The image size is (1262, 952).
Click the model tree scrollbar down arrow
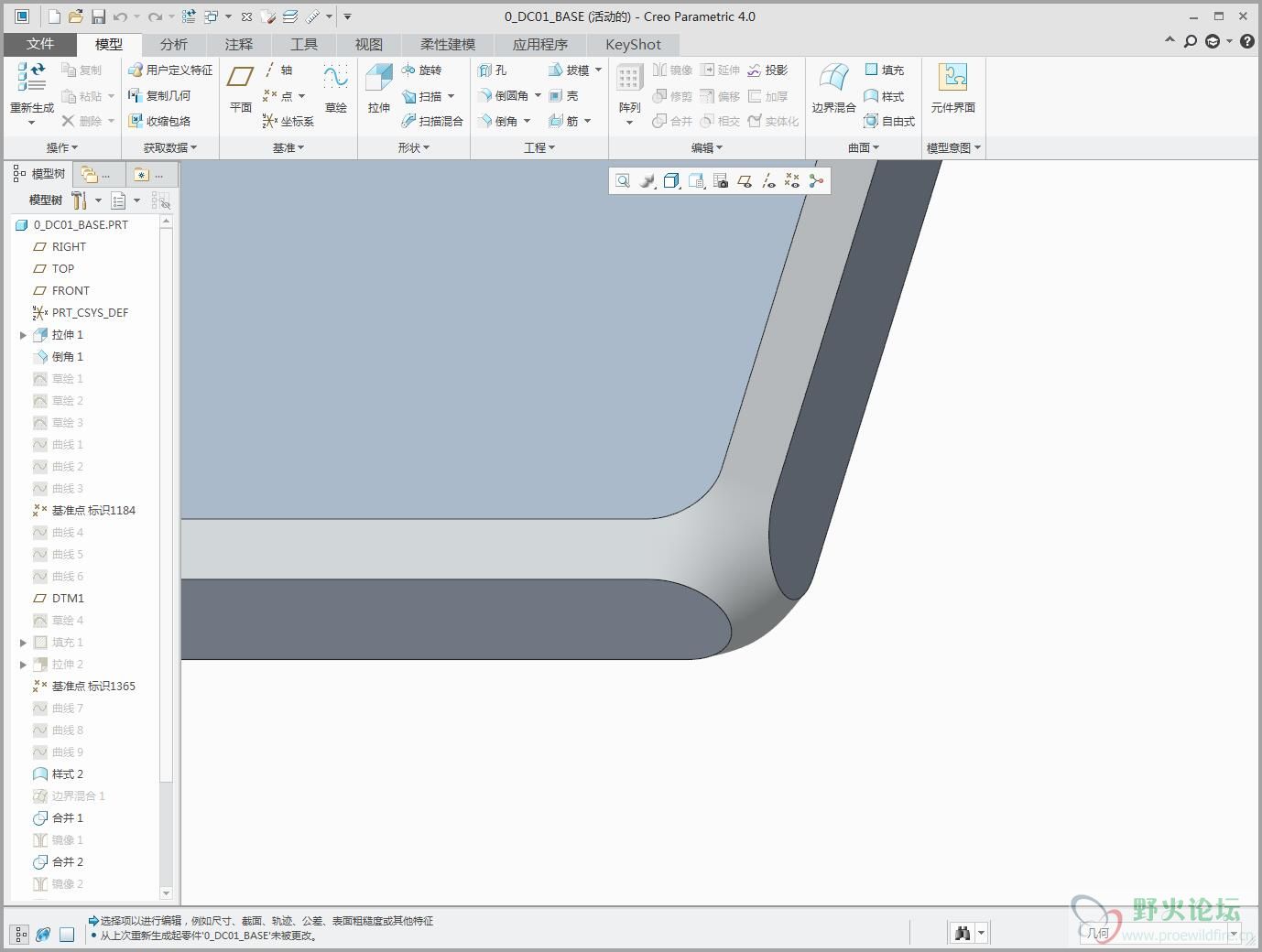tap(166, 892)
